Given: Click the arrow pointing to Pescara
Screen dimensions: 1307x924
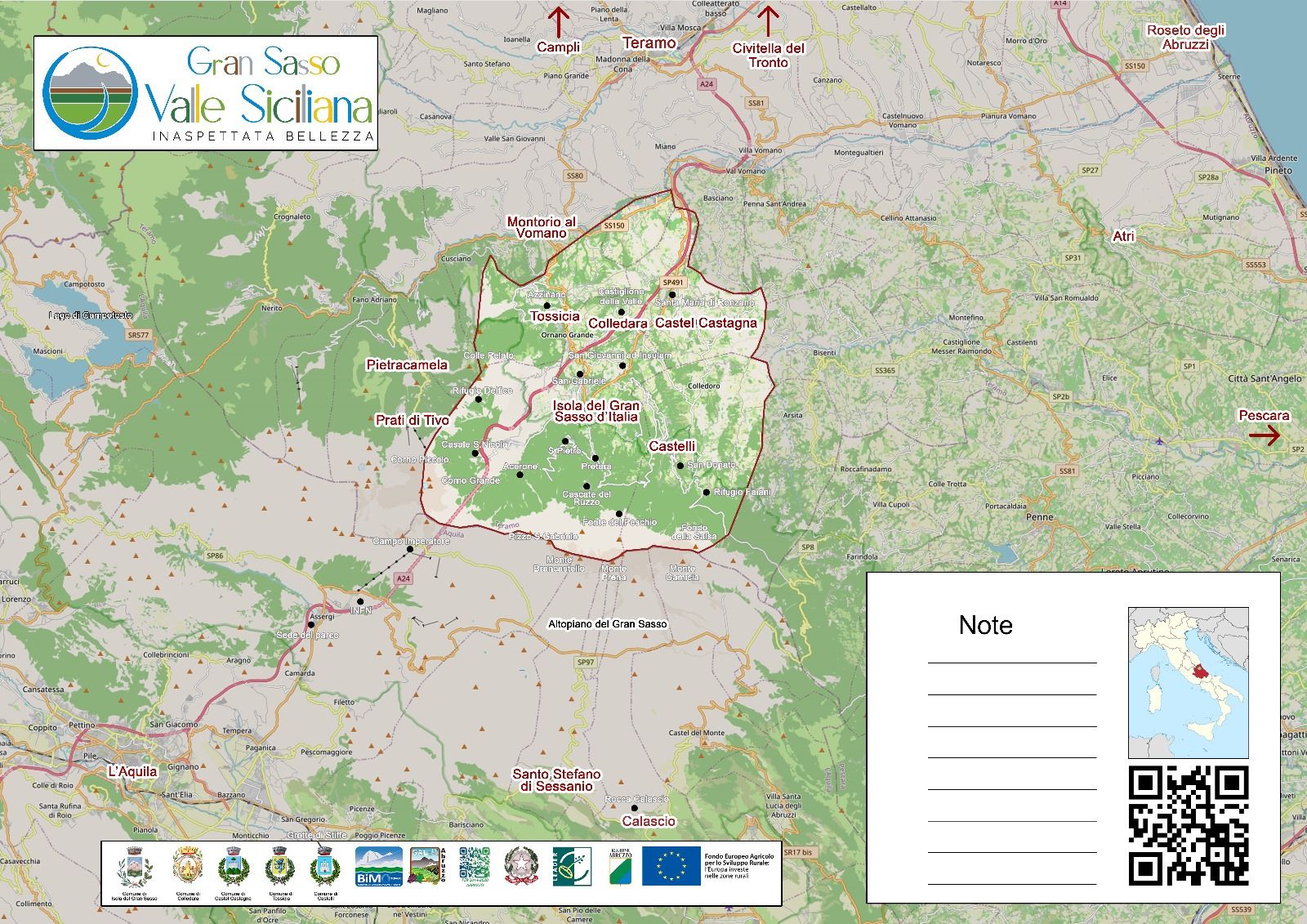Looking at the screenshot, I should [x=1265, y=436].
